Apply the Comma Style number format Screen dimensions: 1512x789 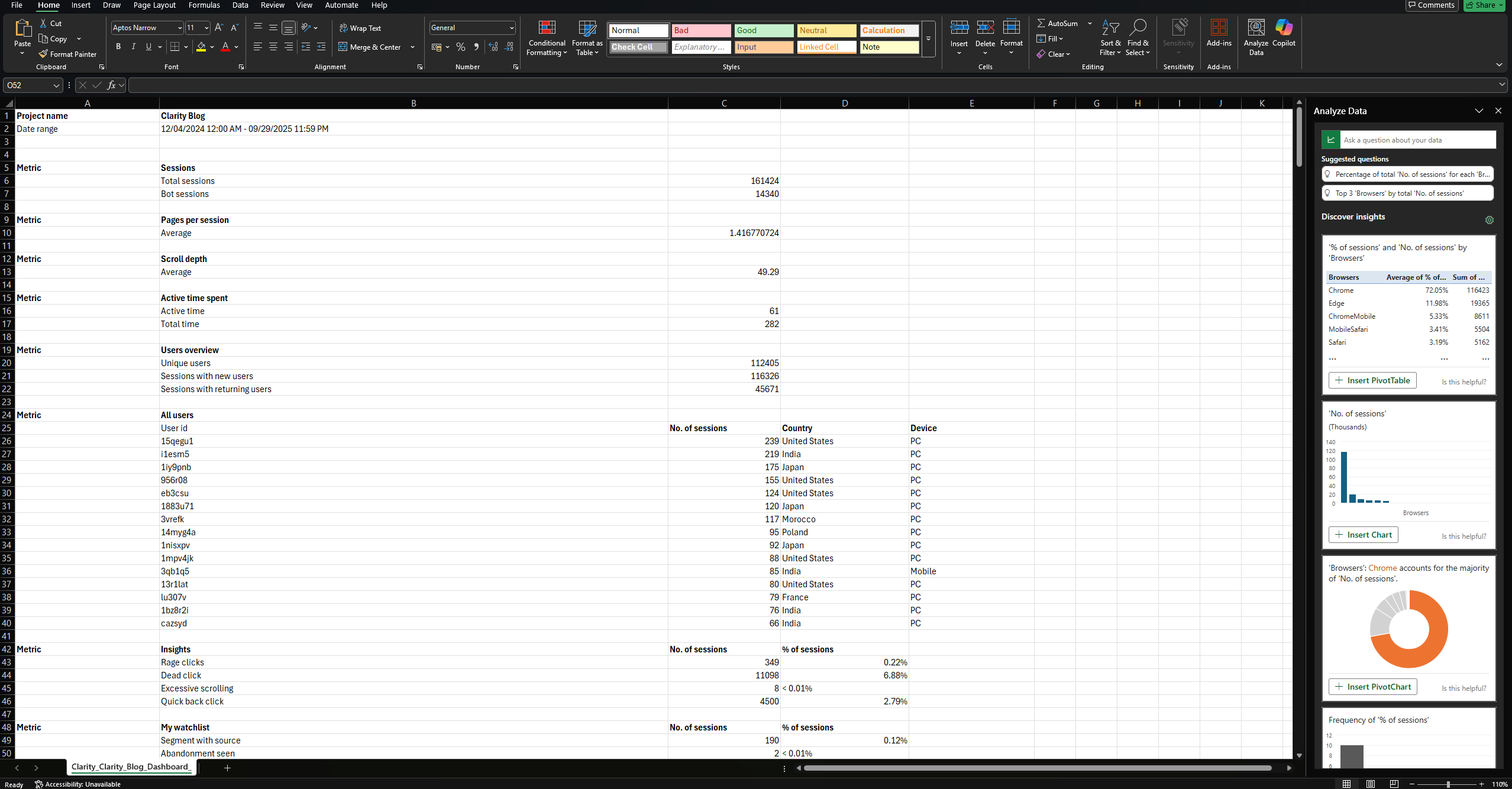coord(476,47)
